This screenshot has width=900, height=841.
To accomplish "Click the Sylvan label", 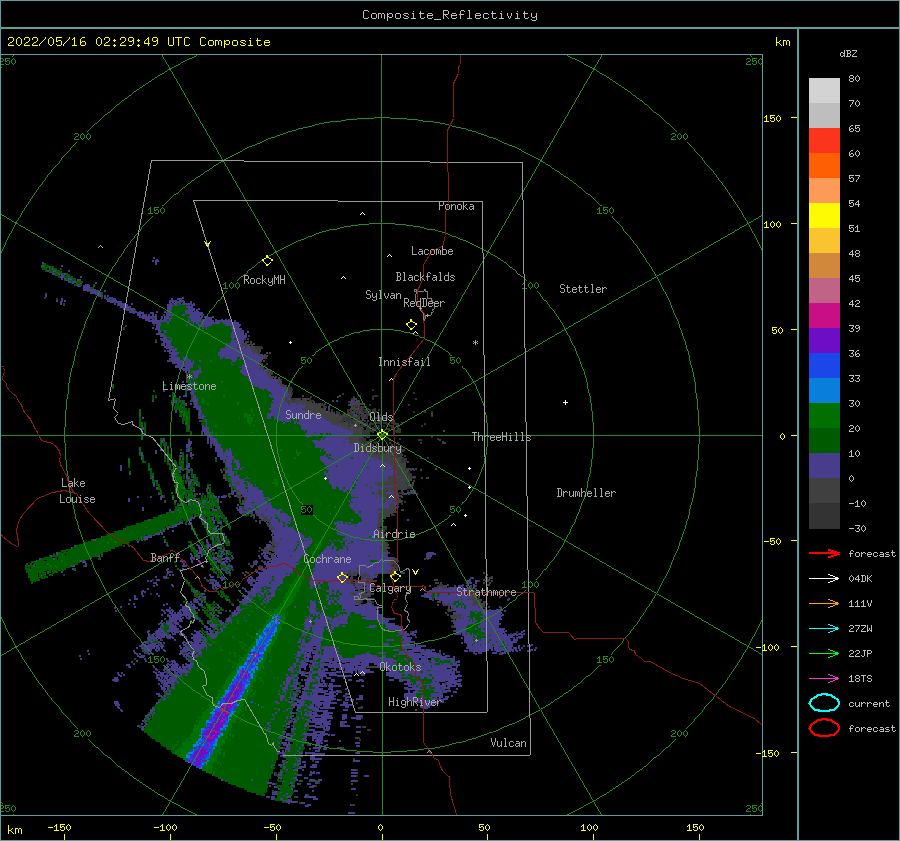I will click(x=383, y=295).
